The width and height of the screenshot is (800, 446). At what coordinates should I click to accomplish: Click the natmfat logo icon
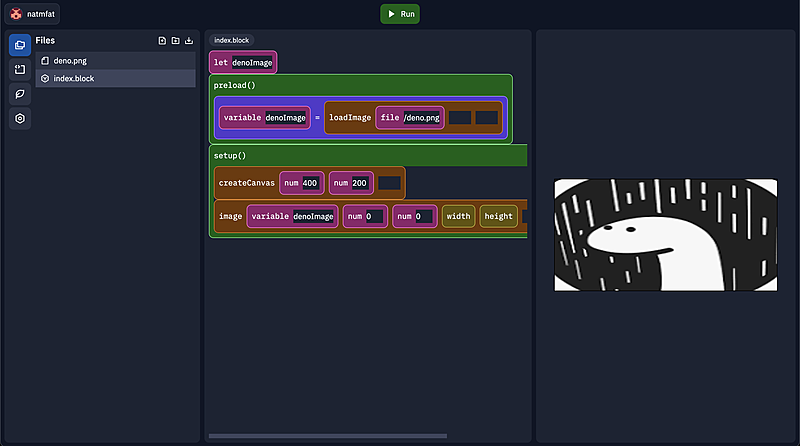[16, 14]
